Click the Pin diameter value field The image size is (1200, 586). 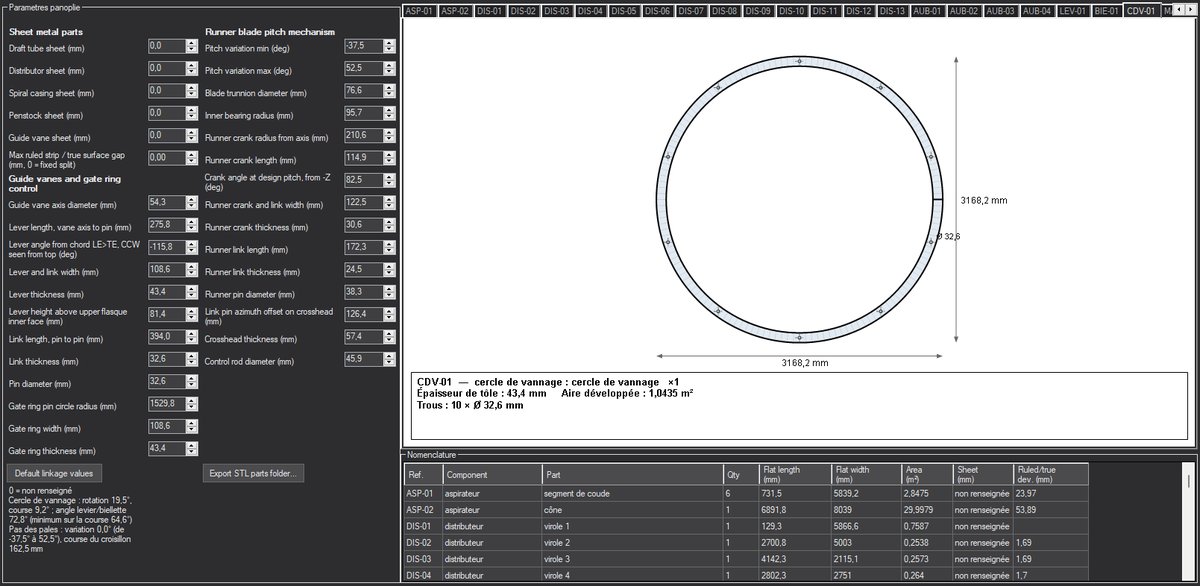pos(166,382)
